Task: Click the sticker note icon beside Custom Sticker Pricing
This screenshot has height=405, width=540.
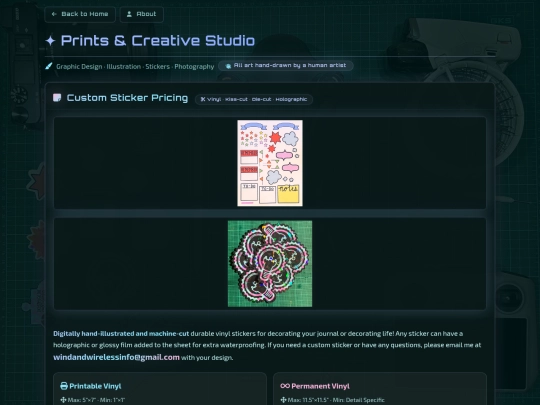Action: (57, 98)
